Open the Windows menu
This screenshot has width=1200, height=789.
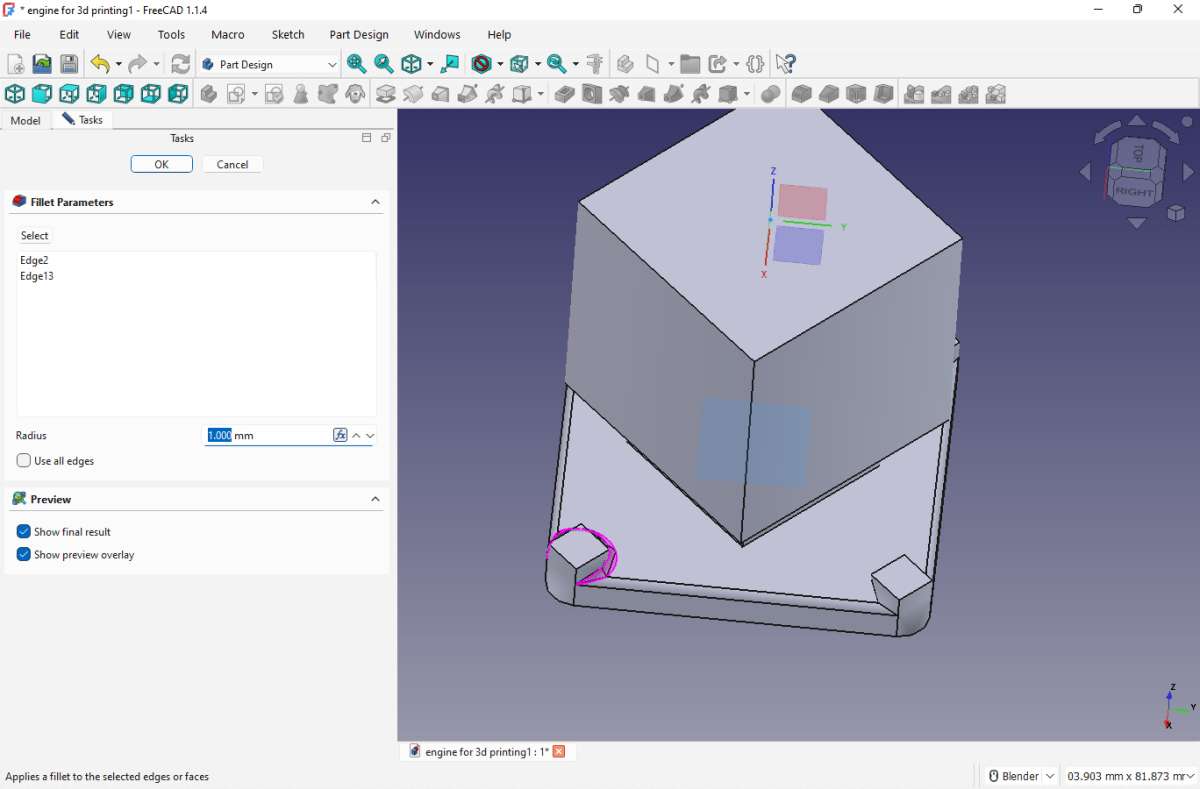click(x=437, y=34)
